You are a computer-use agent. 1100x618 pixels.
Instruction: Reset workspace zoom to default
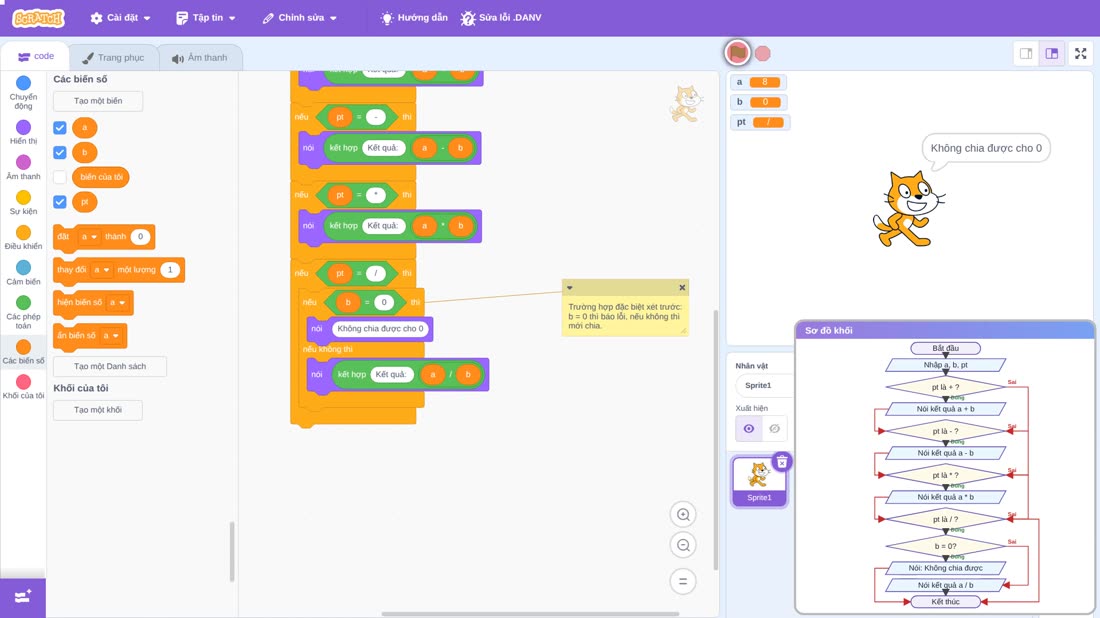(683, 581)
